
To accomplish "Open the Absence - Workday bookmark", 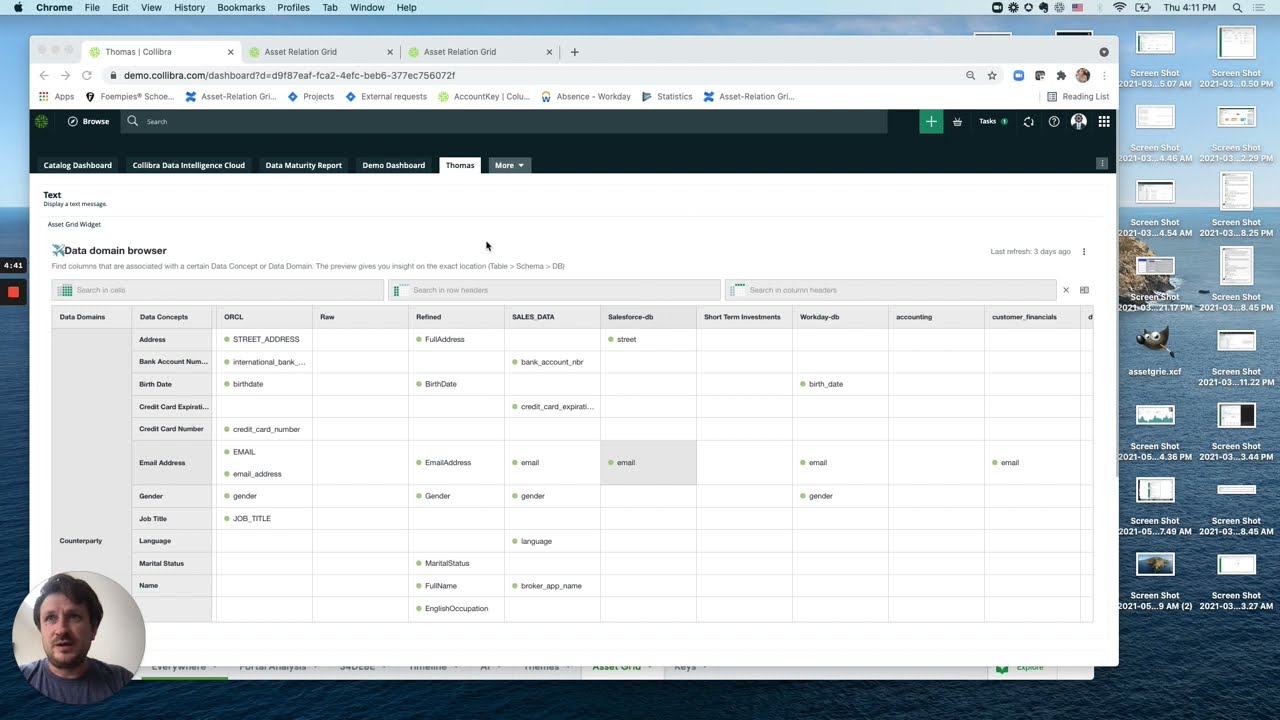I will (x=586, y=97).
